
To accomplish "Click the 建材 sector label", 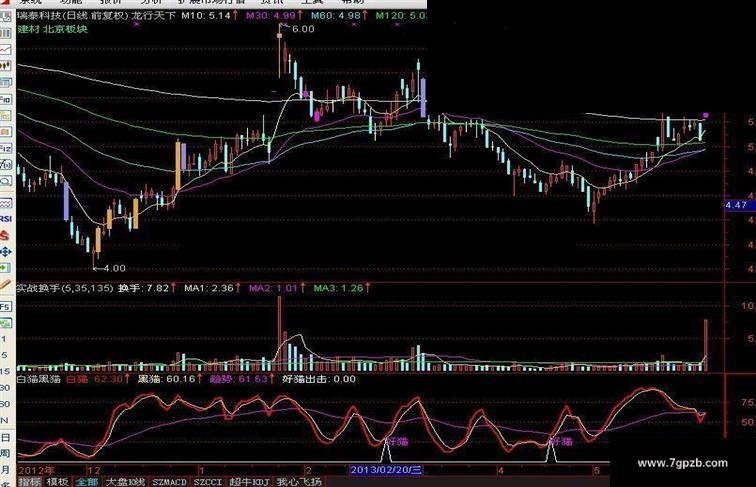I will [28, 29].
